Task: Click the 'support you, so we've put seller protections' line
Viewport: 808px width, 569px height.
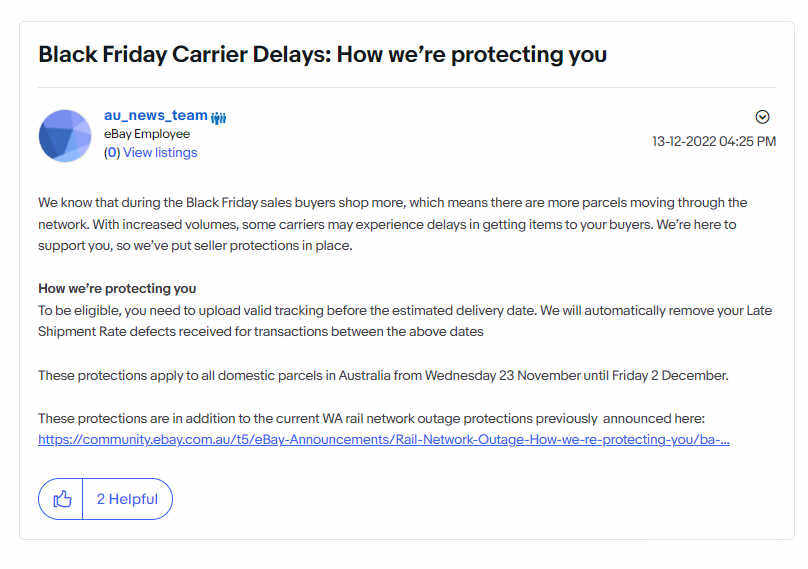Action: (x=195, y=246)
